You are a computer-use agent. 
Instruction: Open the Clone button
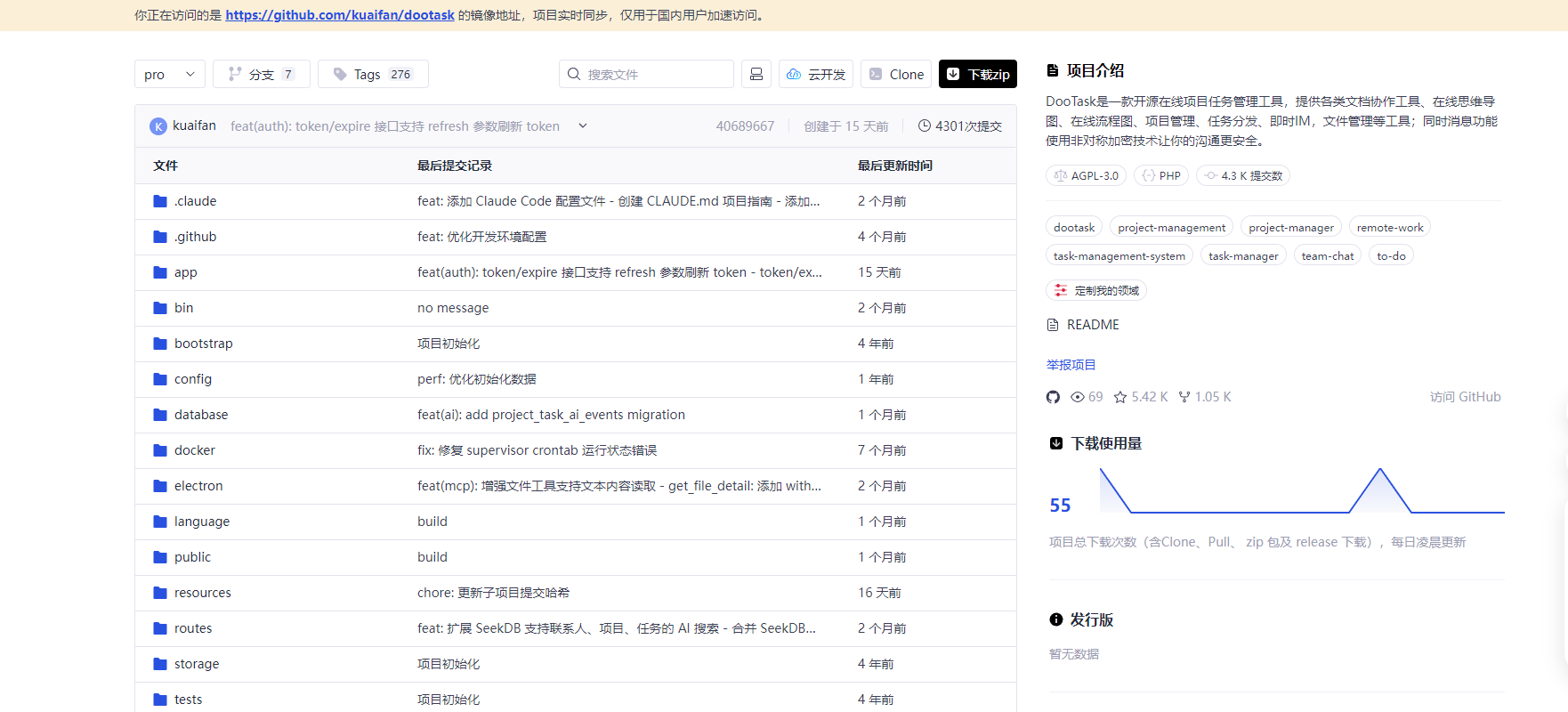coord(896,74)
